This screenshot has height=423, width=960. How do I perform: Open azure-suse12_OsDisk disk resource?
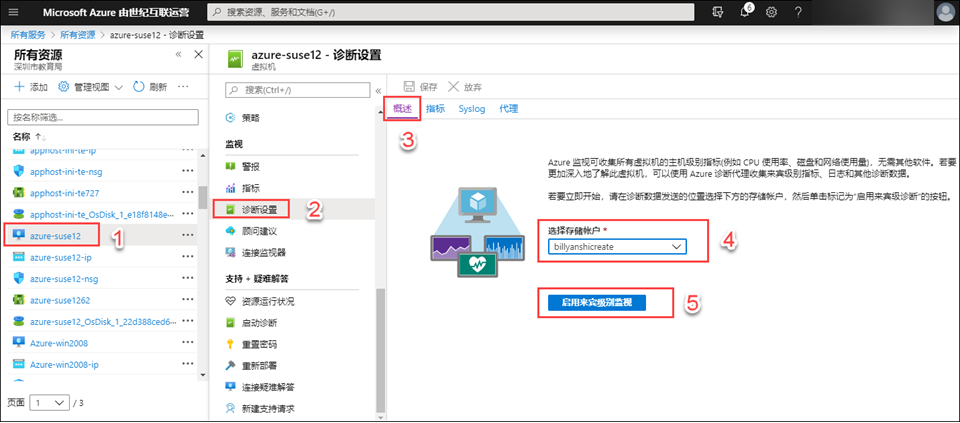click(x=103, y=322)
